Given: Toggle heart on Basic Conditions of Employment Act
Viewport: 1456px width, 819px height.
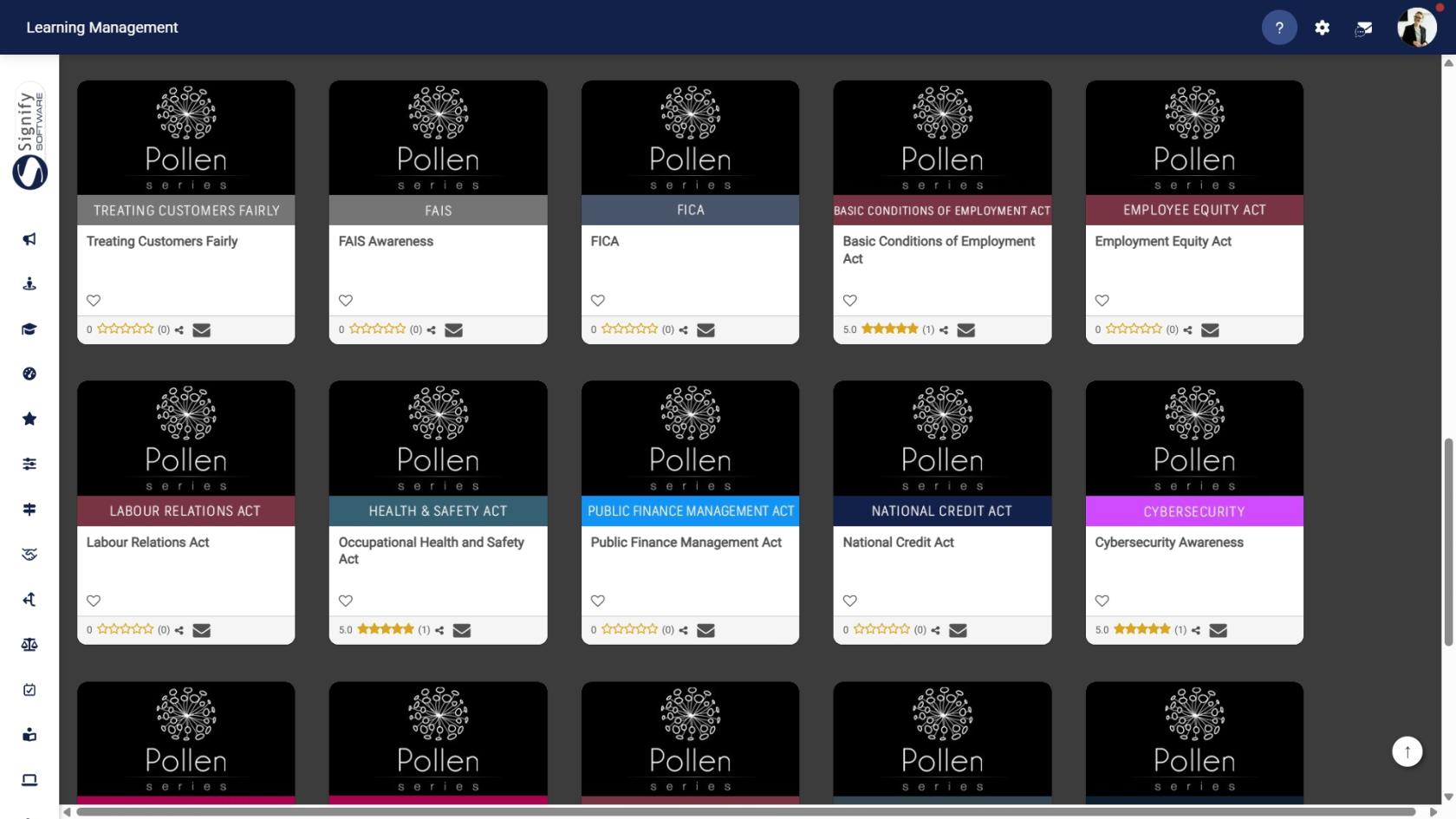Looking at the screenshot, I should click(x=850, y=301).
